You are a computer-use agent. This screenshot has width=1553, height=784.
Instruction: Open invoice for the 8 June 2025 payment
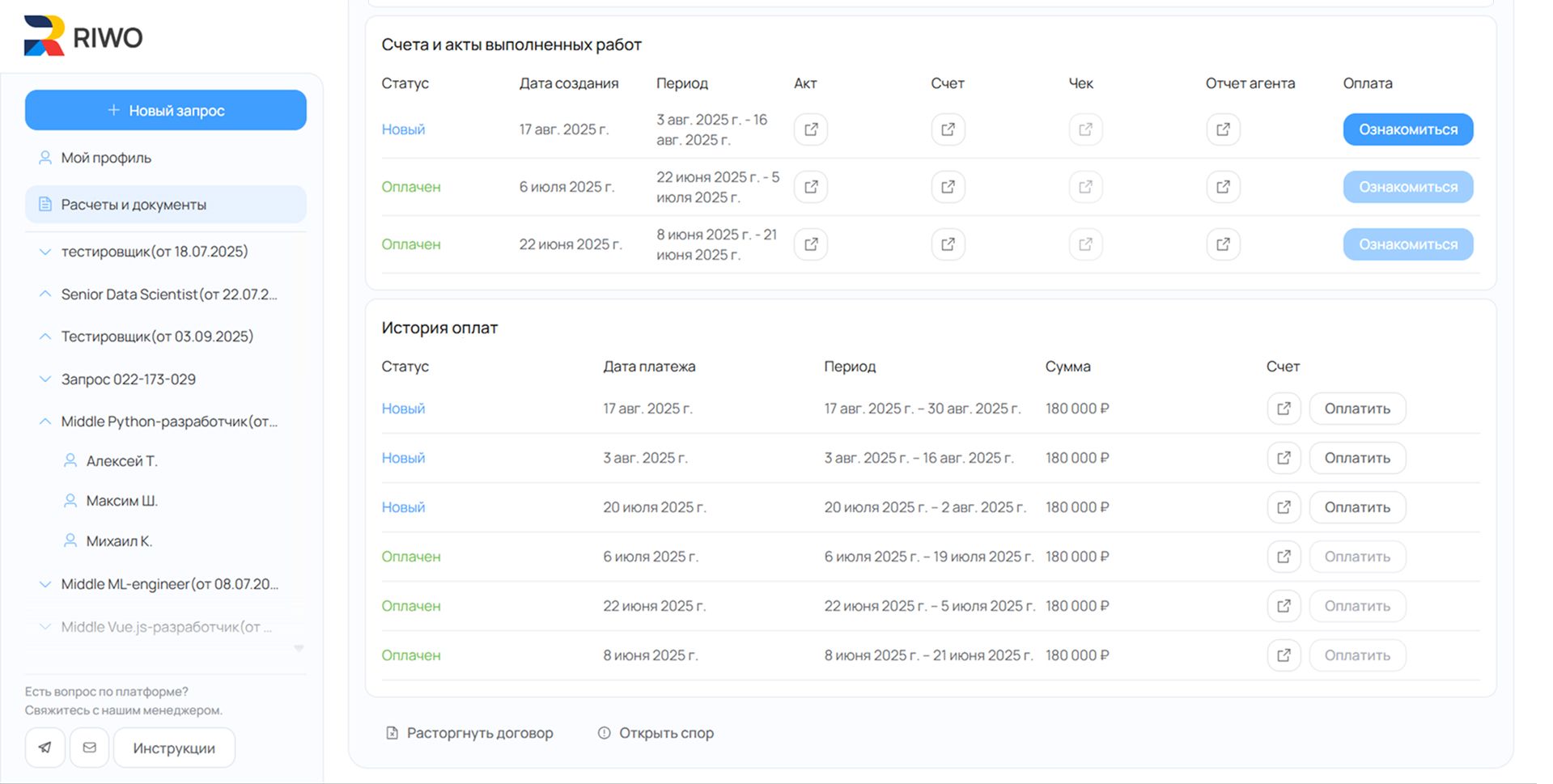(1284, 655)
